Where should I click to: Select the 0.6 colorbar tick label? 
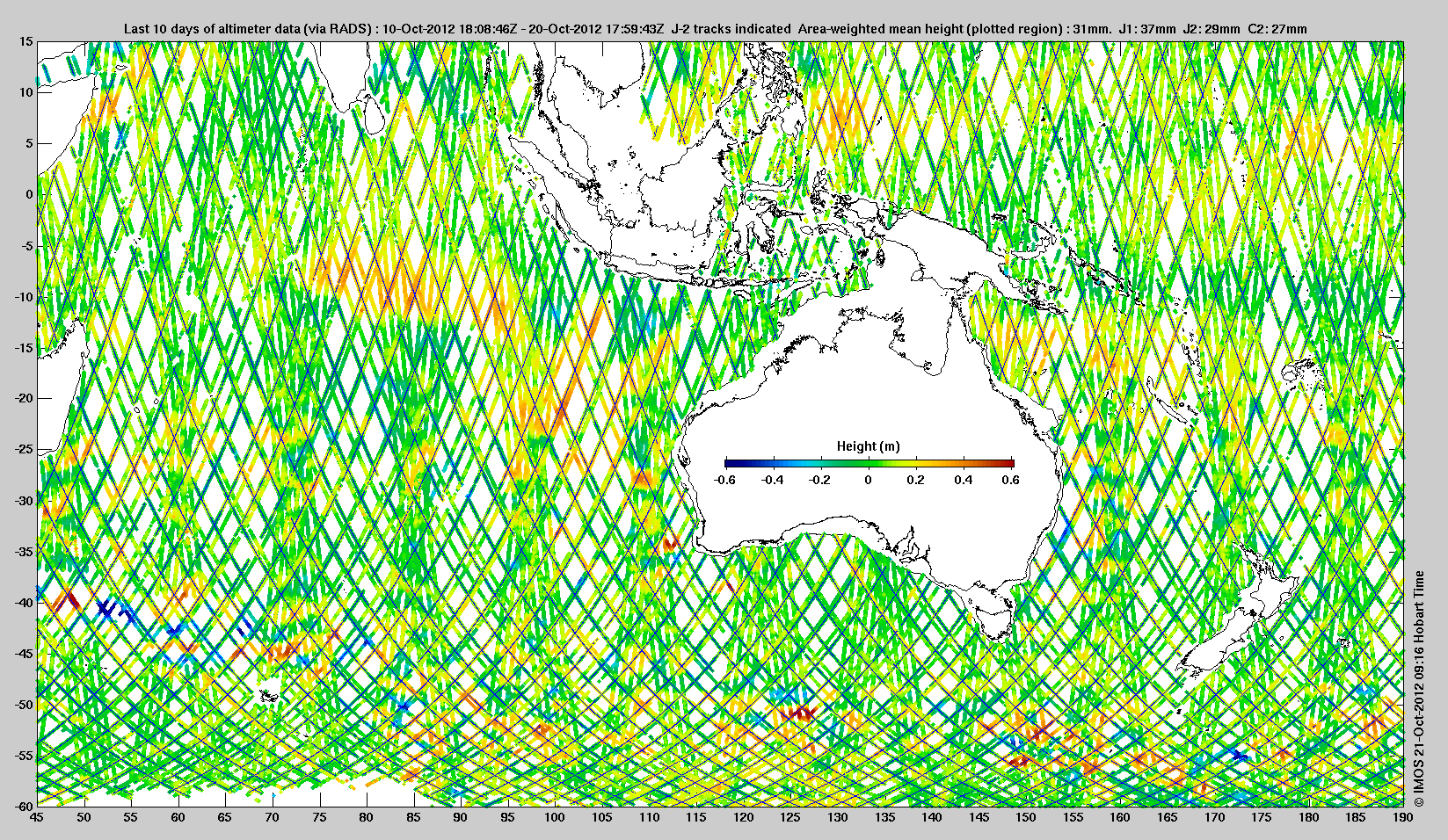1011,480
